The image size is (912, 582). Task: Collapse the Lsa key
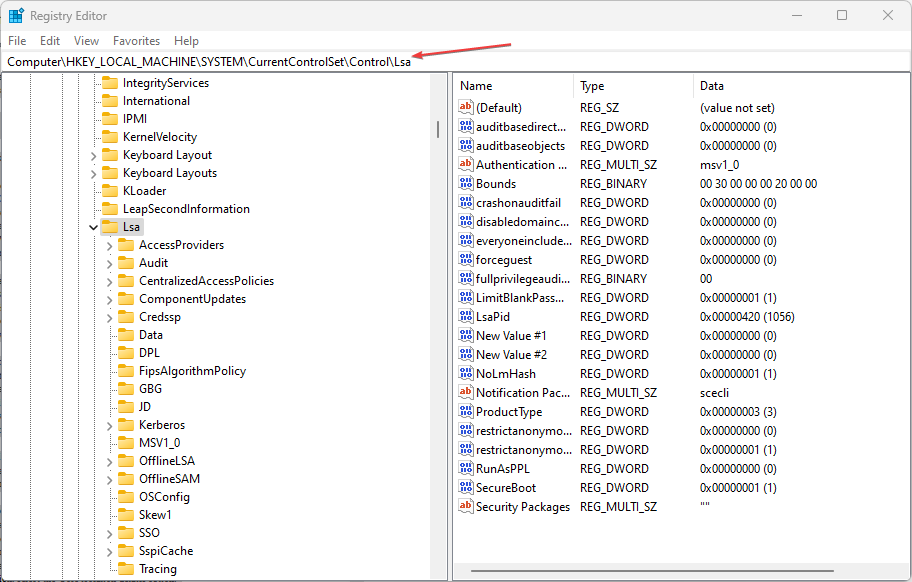pyautogui.click(x=93, y=227)
